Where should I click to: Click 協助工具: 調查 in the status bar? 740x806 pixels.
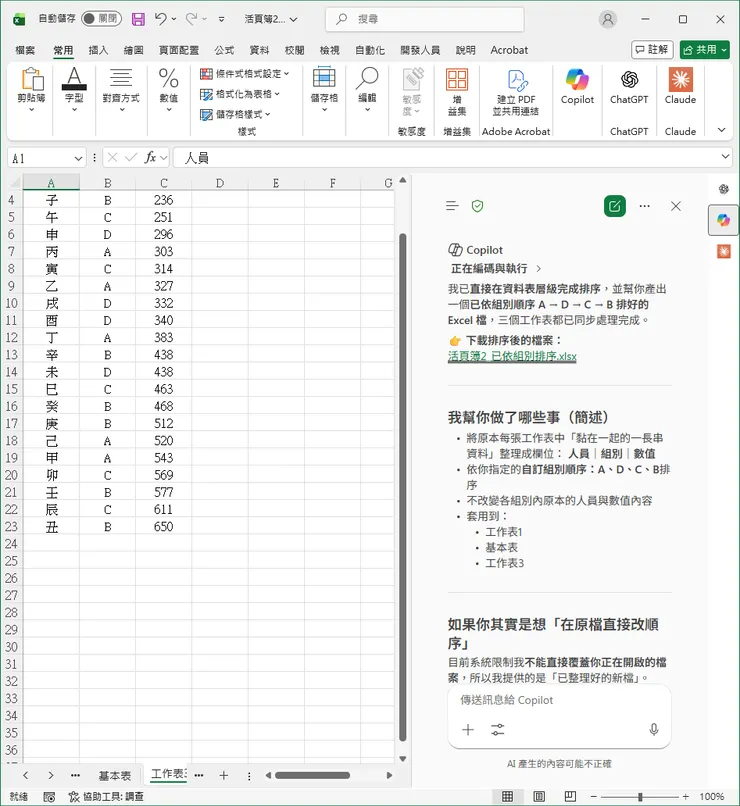coord(106,797)
